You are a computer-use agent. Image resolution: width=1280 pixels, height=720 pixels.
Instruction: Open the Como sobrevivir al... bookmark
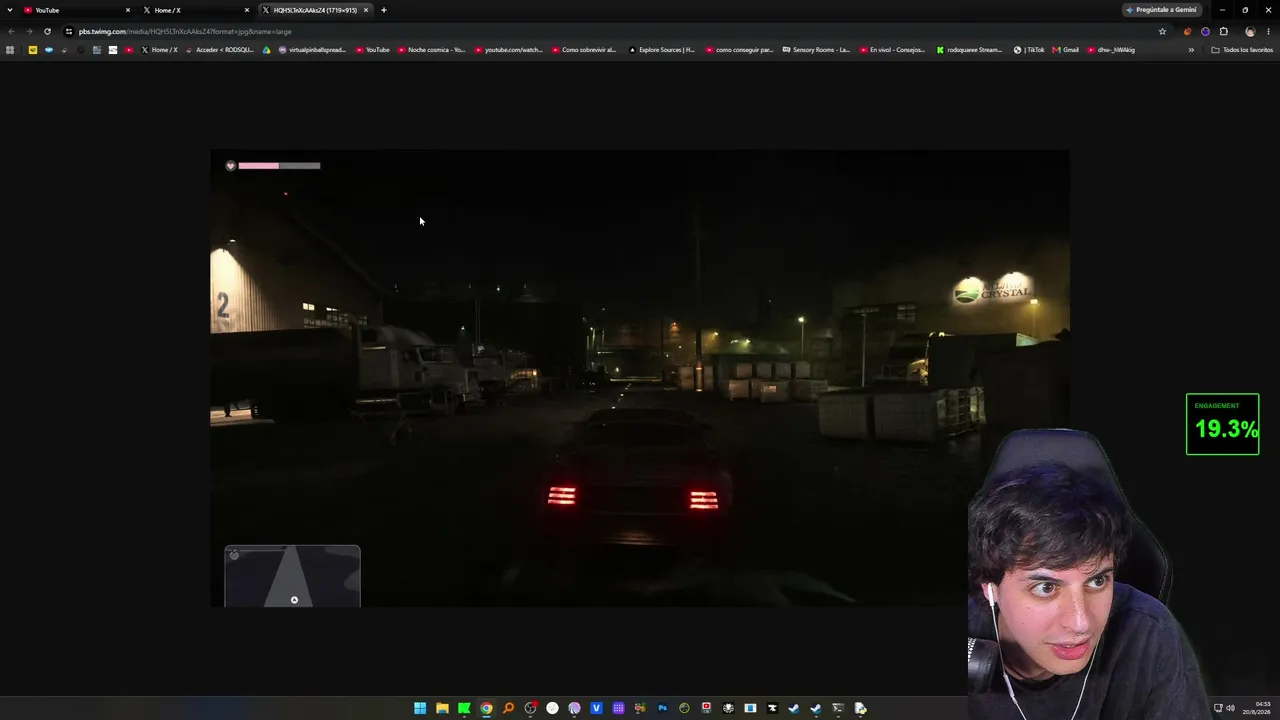click(x=584, y=50)
